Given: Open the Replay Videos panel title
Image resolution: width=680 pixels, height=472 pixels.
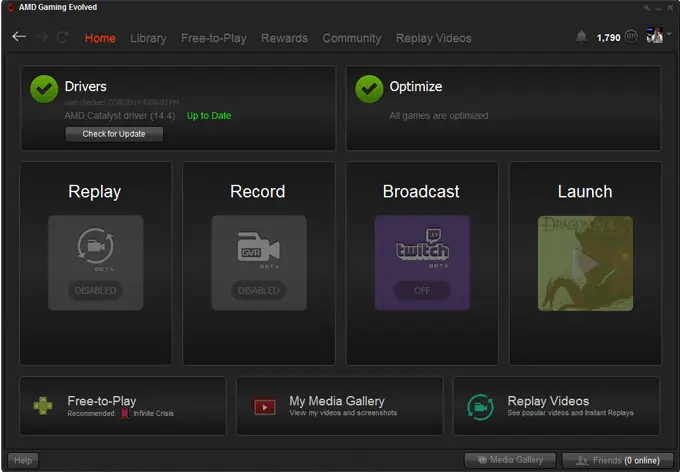Looking at the screenshot, I should click(548, 401).
